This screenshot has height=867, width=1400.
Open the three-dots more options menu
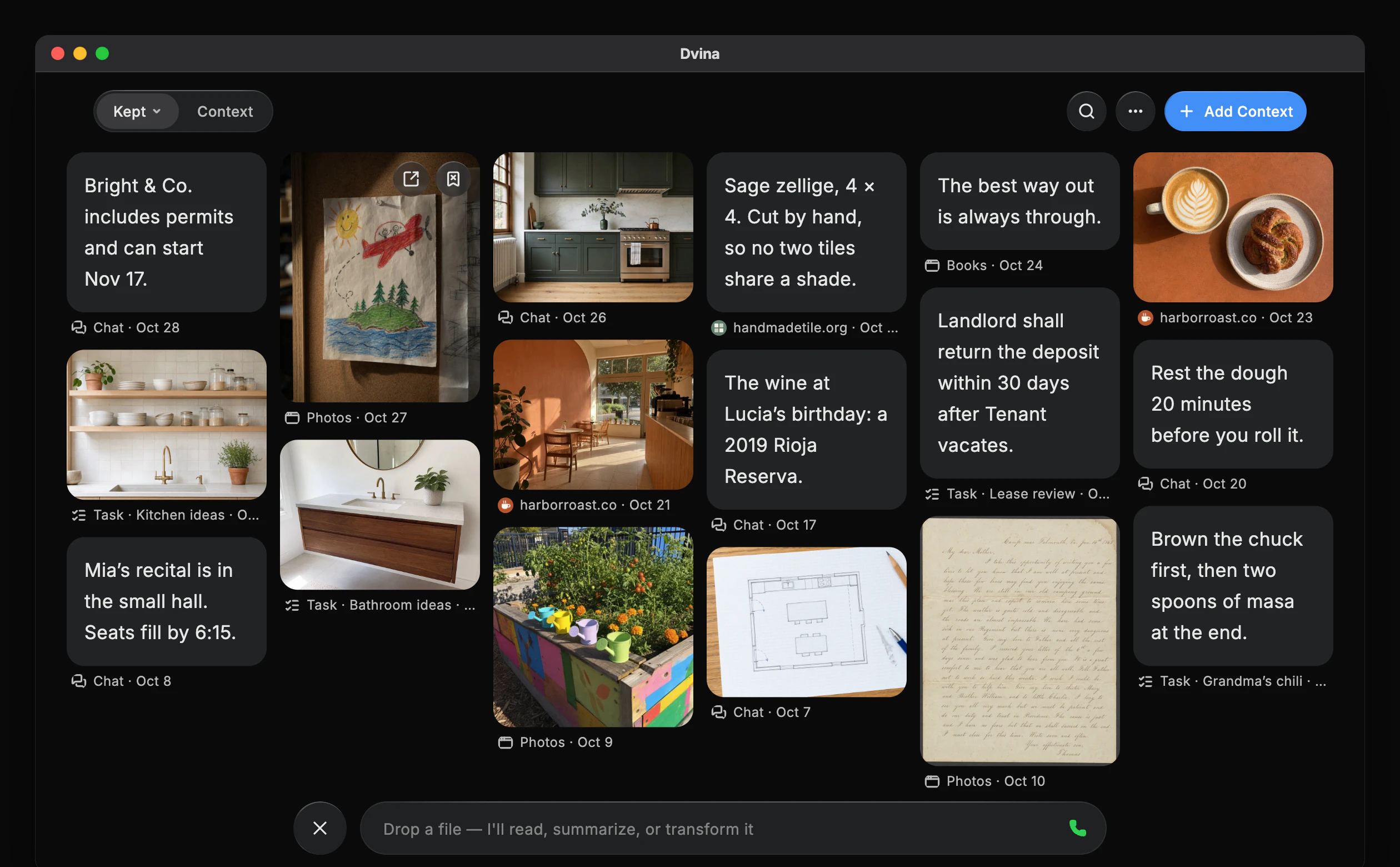click(1135, 111)
